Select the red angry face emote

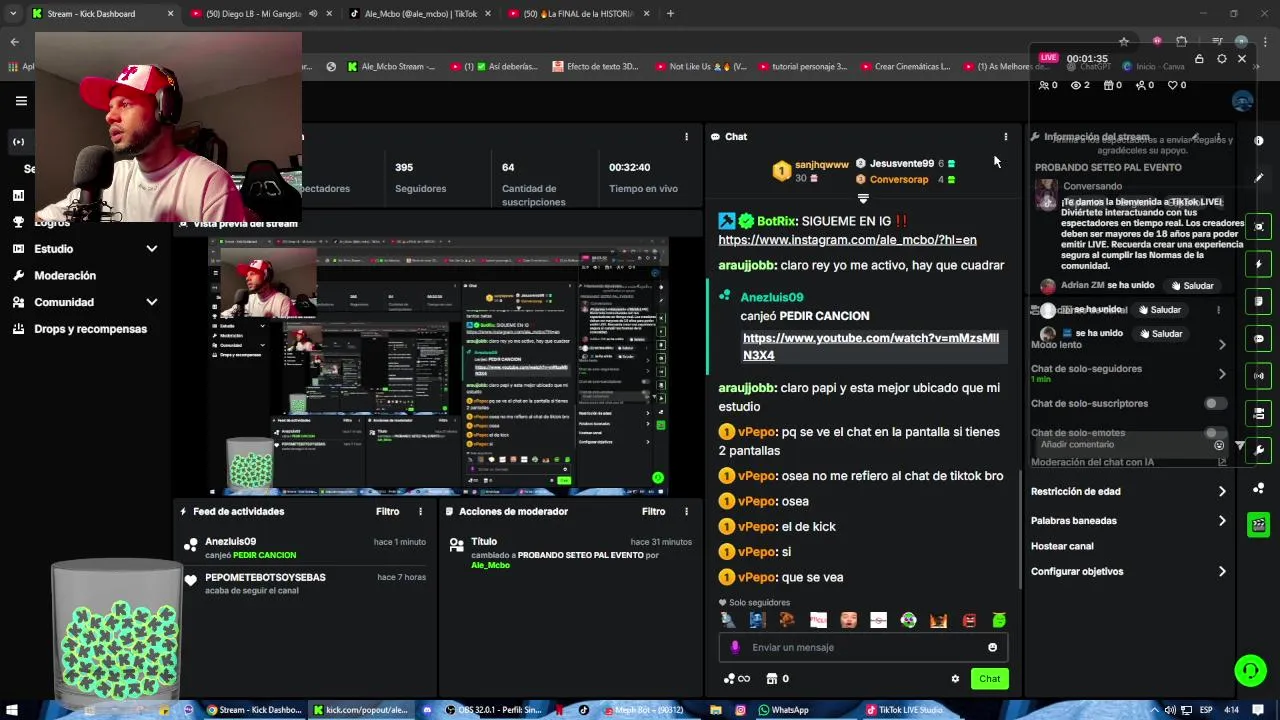click(x=968, y=620)
